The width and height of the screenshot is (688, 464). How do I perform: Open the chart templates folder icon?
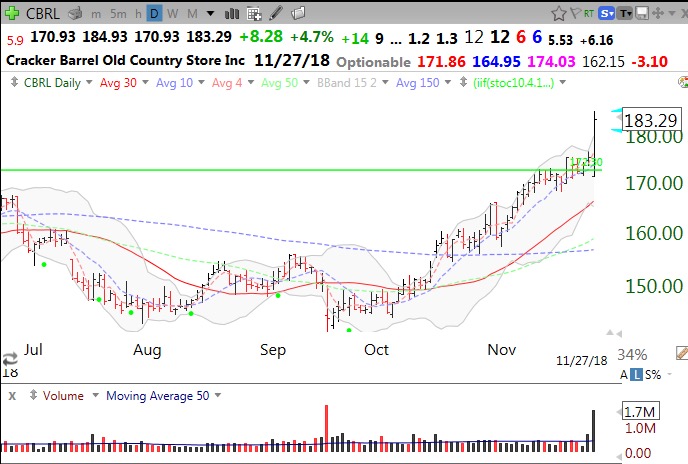pos(298,14)
